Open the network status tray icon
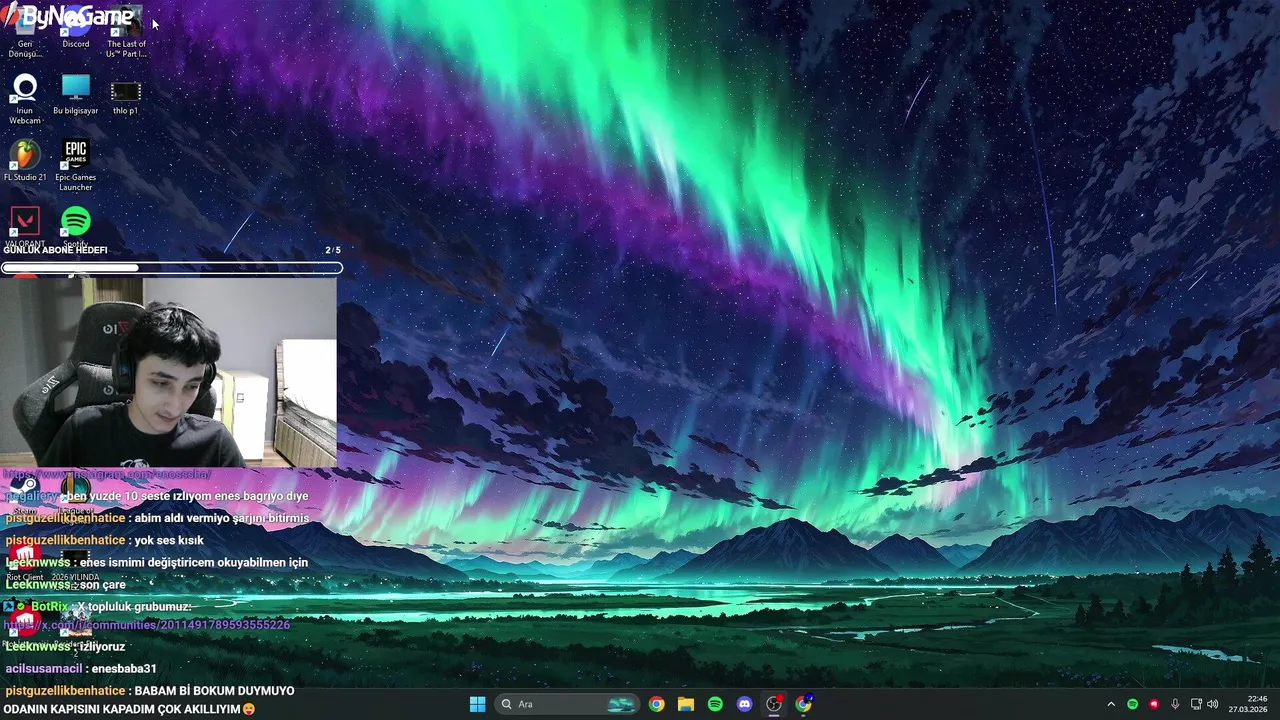This screenshot has width=1280, height=720. click(x=1196, y=704)
